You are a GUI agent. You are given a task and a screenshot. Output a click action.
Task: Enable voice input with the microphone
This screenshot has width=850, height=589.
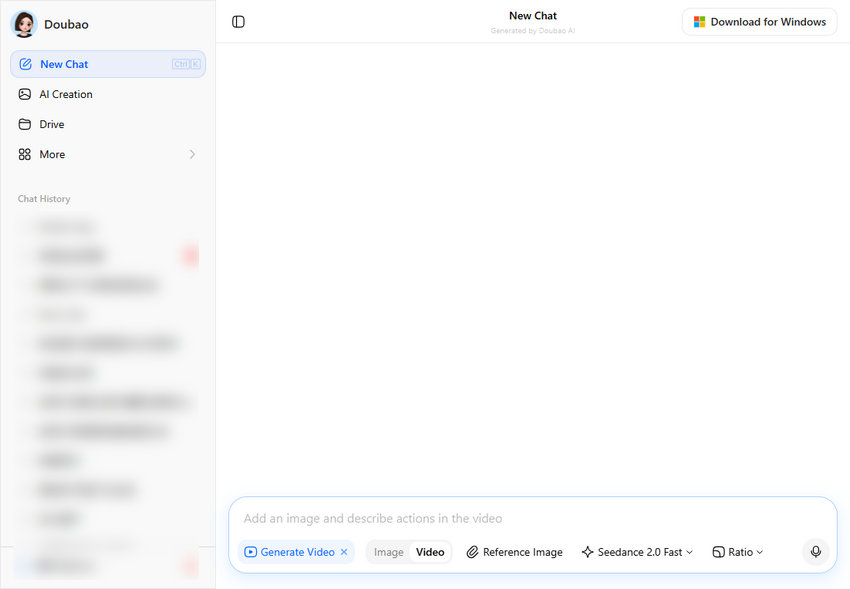pyautogui.click(x=816, y=551)
